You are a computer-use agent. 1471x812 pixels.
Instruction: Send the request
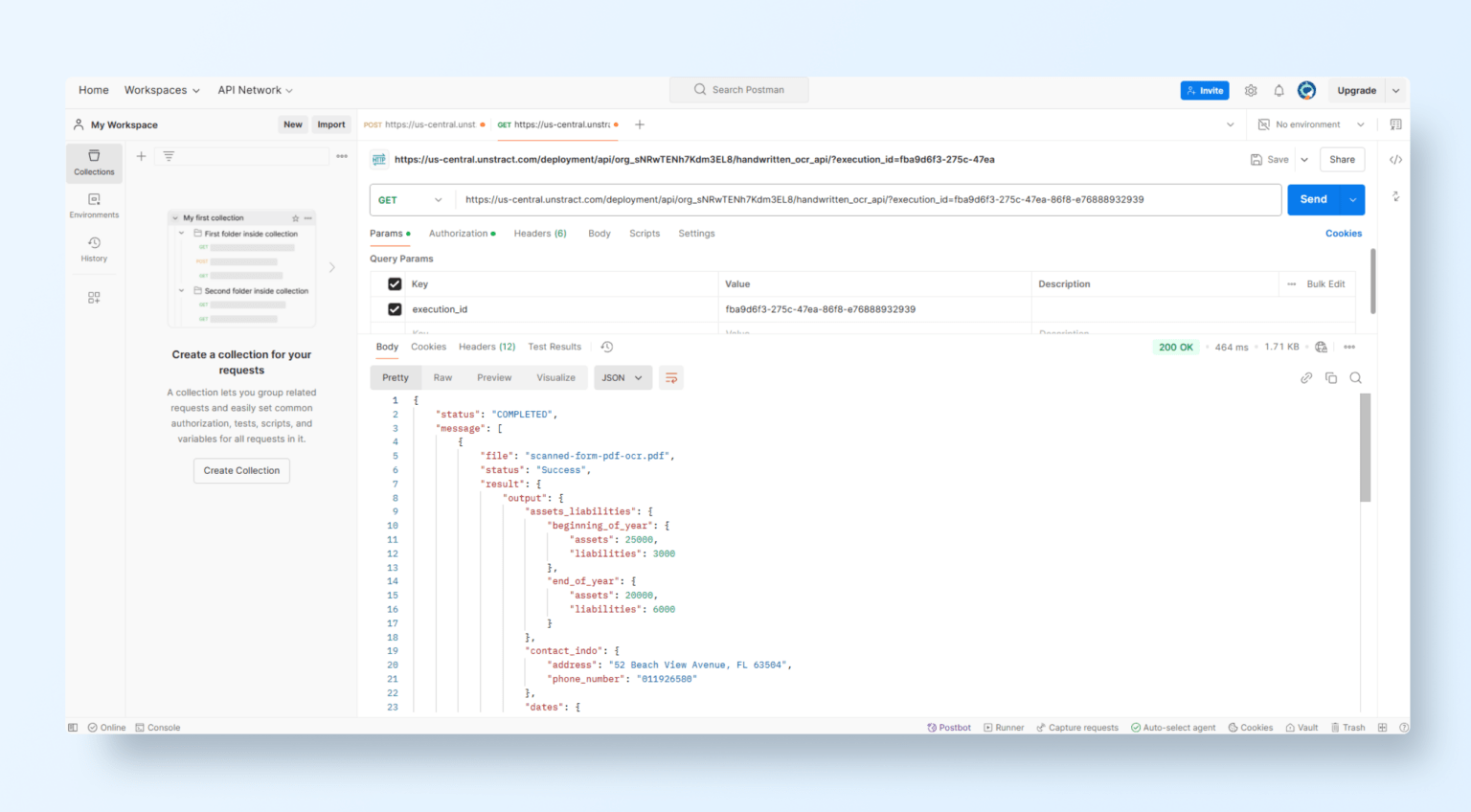pos(1313,199)
